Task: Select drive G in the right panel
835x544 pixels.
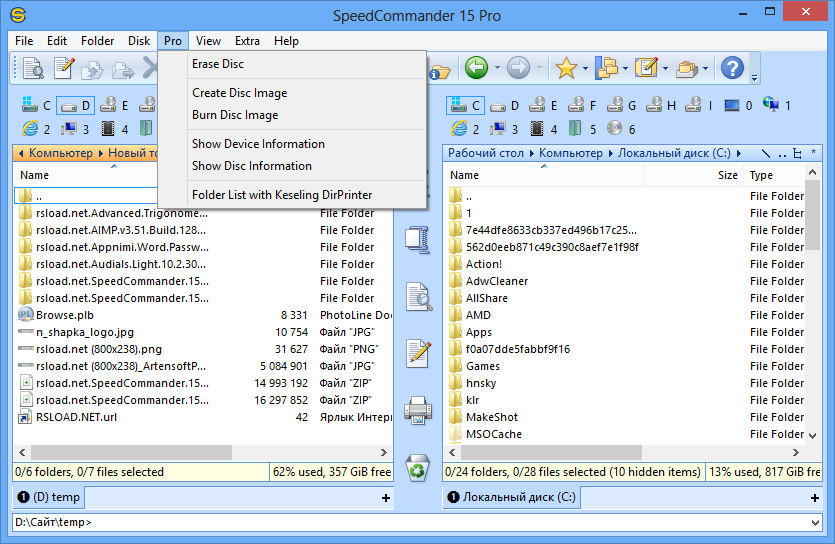Action: pos(621,105)
